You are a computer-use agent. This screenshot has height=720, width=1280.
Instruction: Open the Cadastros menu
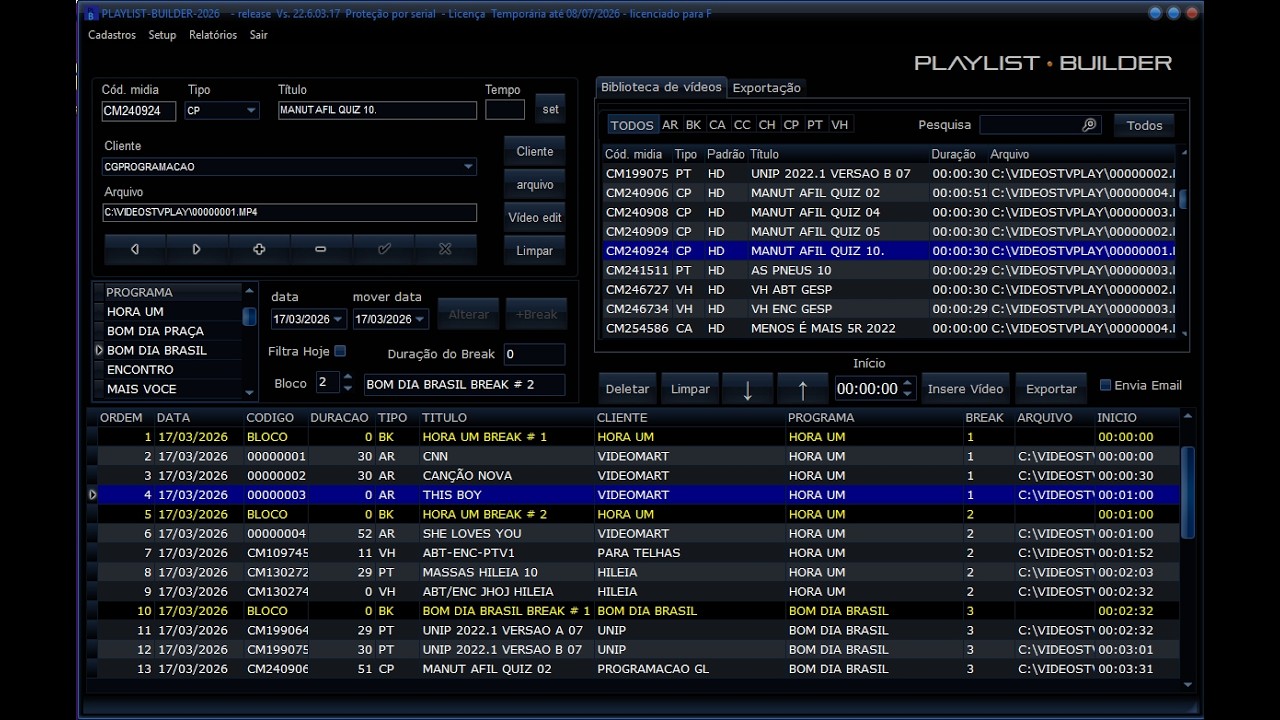(112, 35)
